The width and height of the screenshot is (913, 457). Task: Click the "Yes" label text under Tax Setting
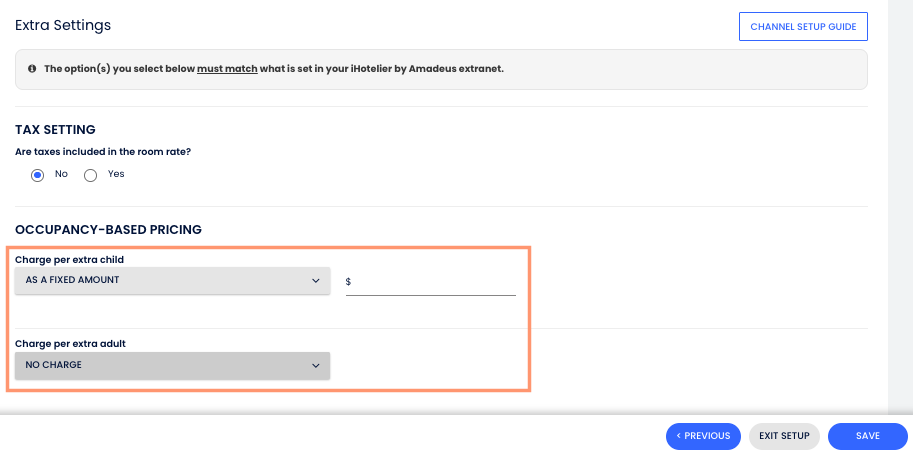pyautogui.click(x=116, y=174)
